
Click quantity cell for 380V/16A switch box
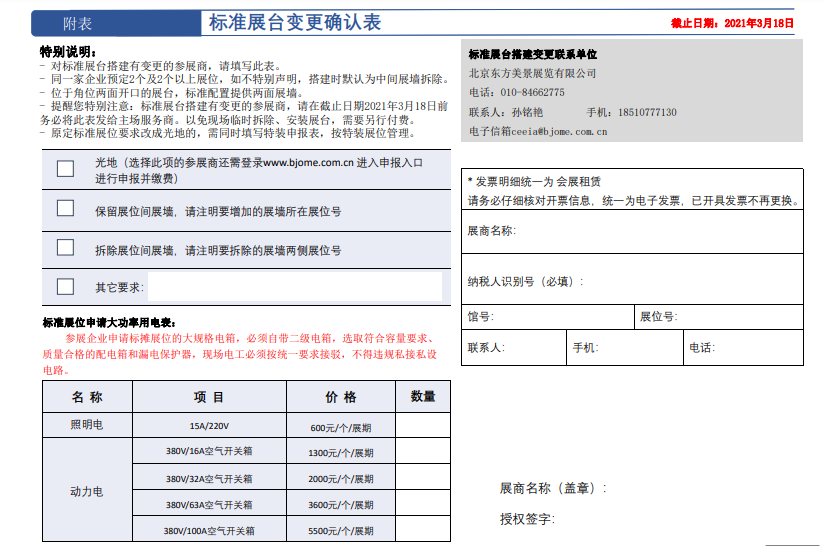[422, 452]
